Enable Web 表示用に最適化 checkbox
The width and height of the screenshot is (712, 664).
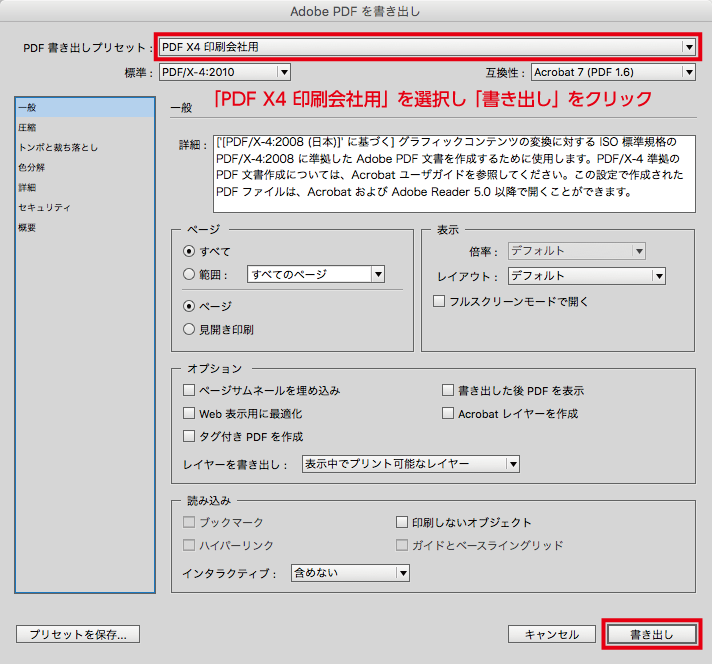click(188, 413)
